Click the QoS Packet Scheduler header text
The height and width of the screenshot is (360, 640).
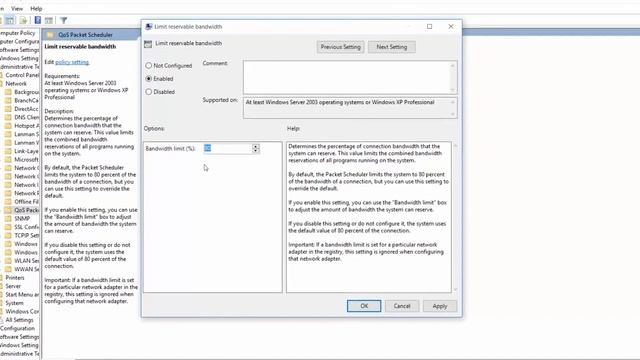[x=85, y=35]
